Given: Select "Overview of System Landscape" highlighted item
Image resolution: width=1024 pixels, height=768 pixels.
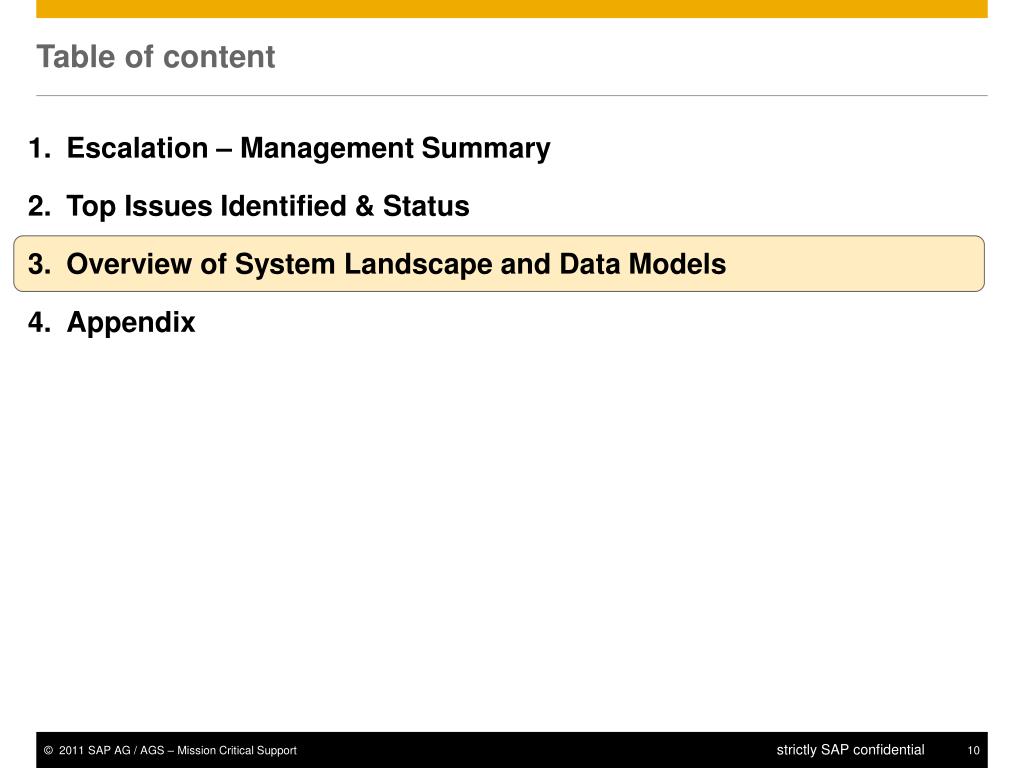Looking at the screenshot, I should 396,265.
